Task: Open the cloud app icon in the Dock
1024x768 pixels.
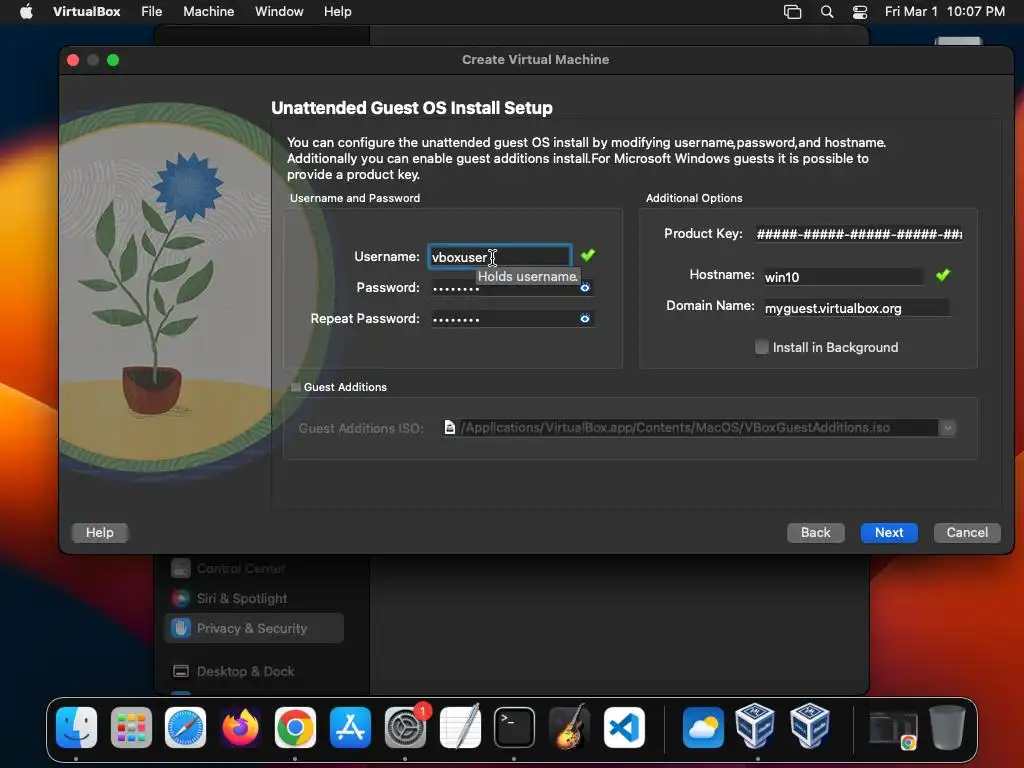Action: (x=703, y=727)
